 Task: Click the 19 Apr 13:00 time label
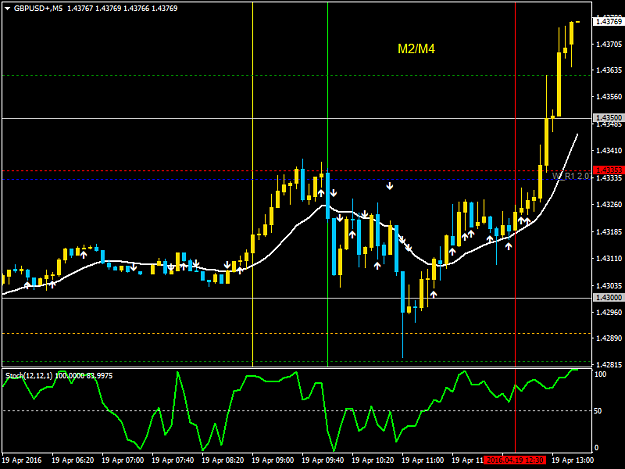pyautogui.click(x=572, y=460)
